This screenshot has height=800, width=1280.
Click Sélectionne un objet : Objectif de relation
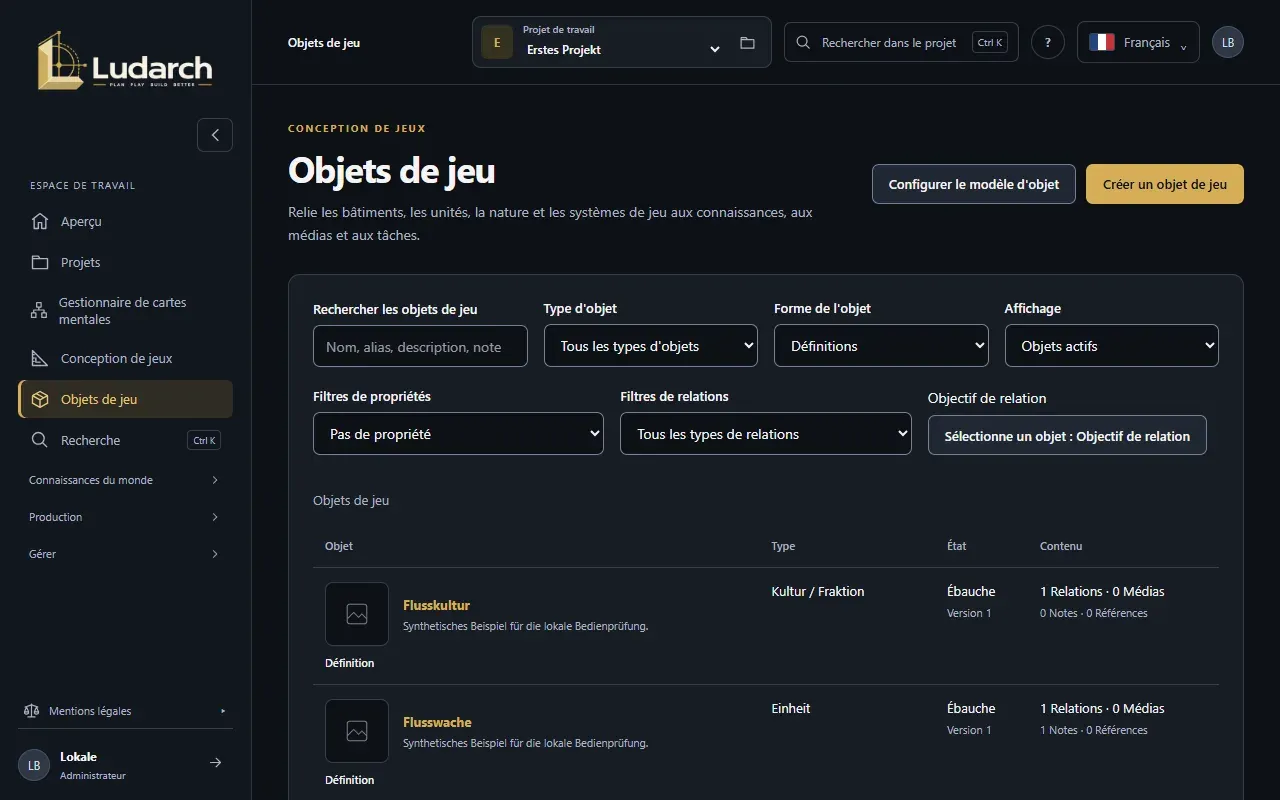(1067, 436)
